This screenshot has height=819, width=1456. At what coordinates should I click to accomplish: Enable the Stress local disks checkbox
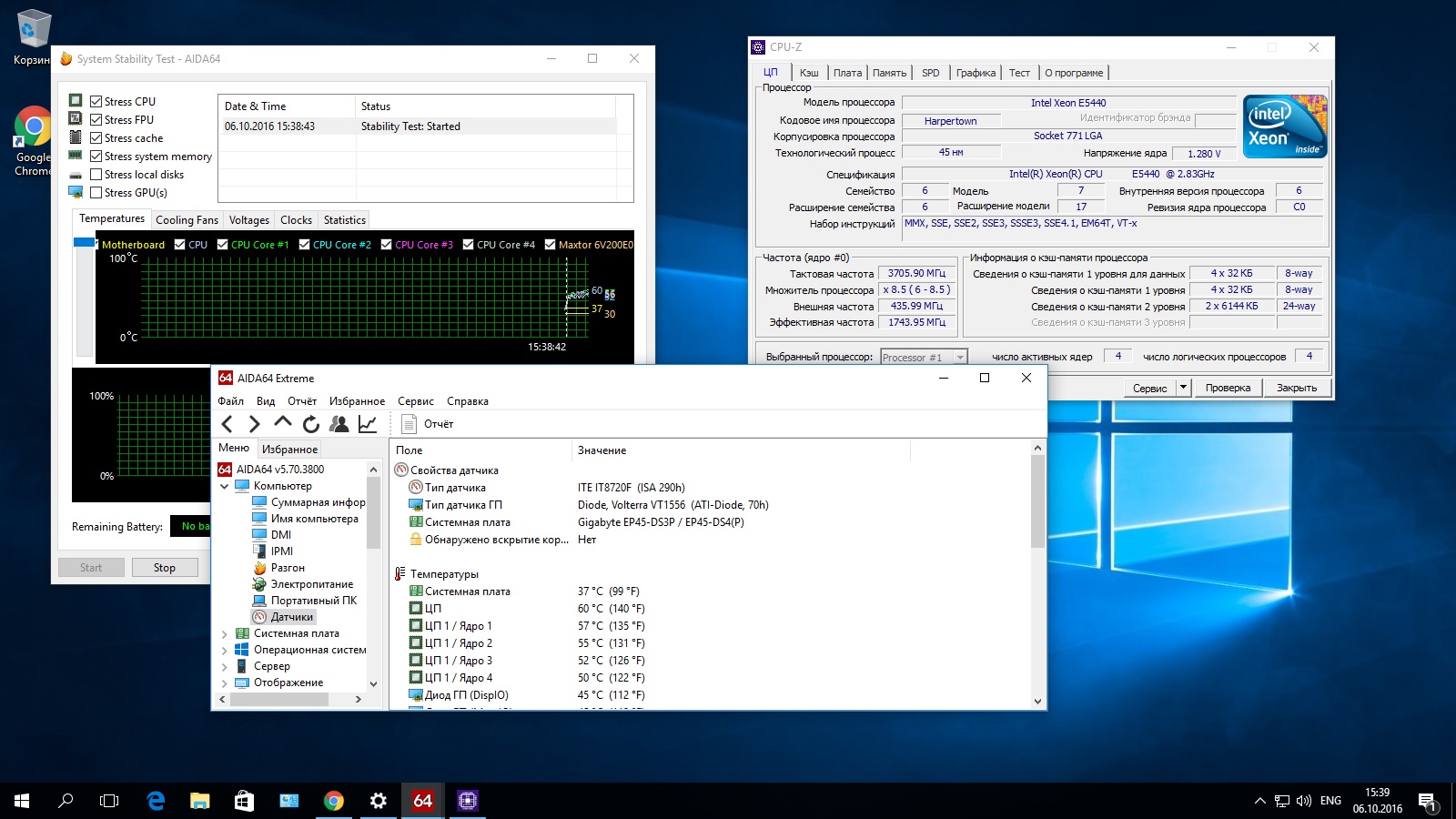pos(96,175)
